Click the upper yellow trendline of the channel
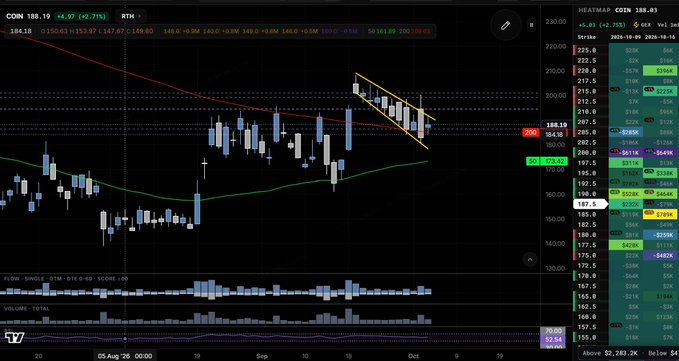 click(x=395, y=97)
